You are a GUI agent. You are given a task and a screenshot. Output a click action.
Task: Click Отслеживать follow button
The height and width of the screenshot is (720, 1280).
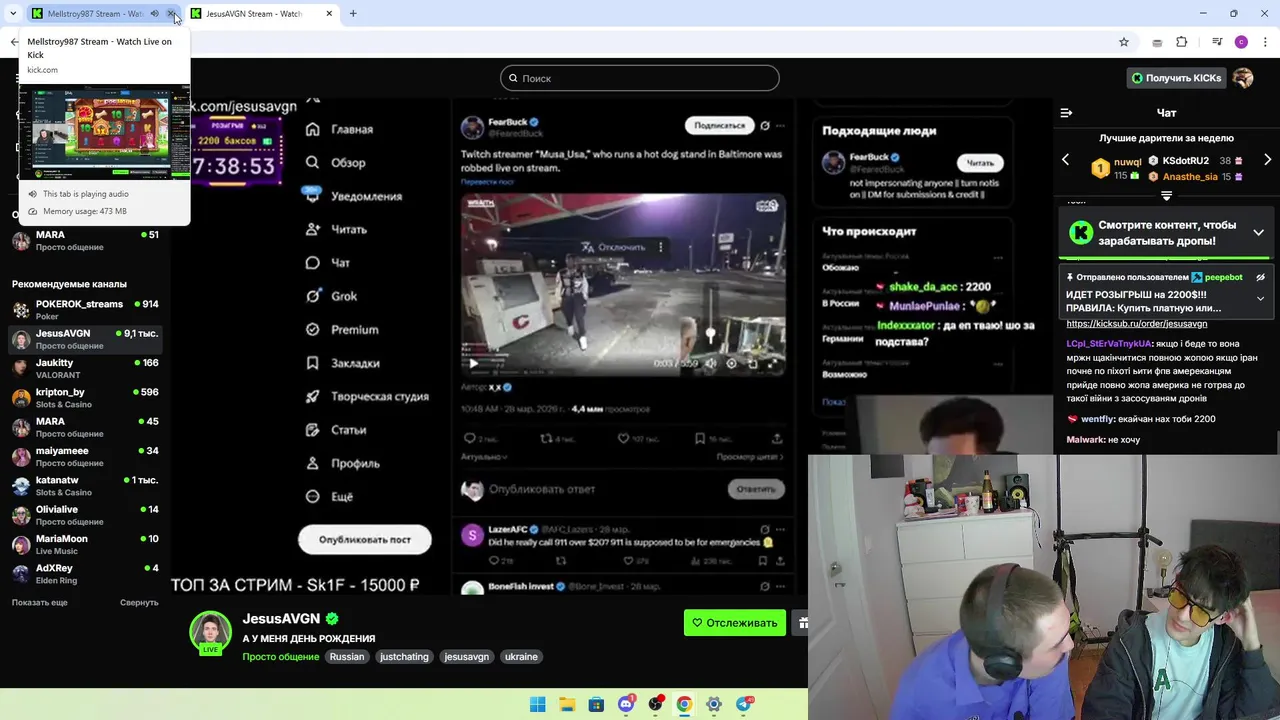click(734, 623)
